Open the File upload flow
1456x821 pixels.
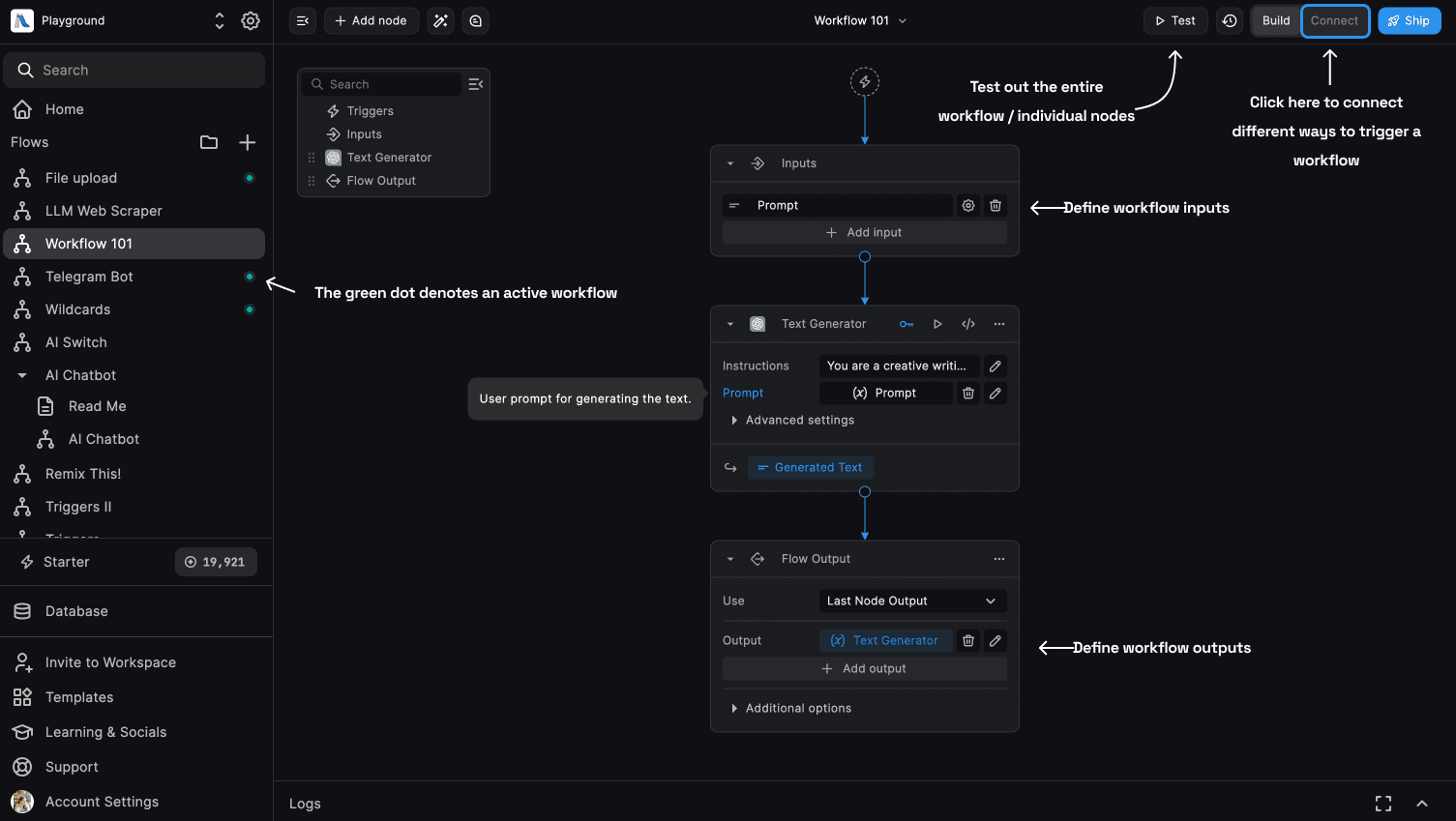[134, 178]
